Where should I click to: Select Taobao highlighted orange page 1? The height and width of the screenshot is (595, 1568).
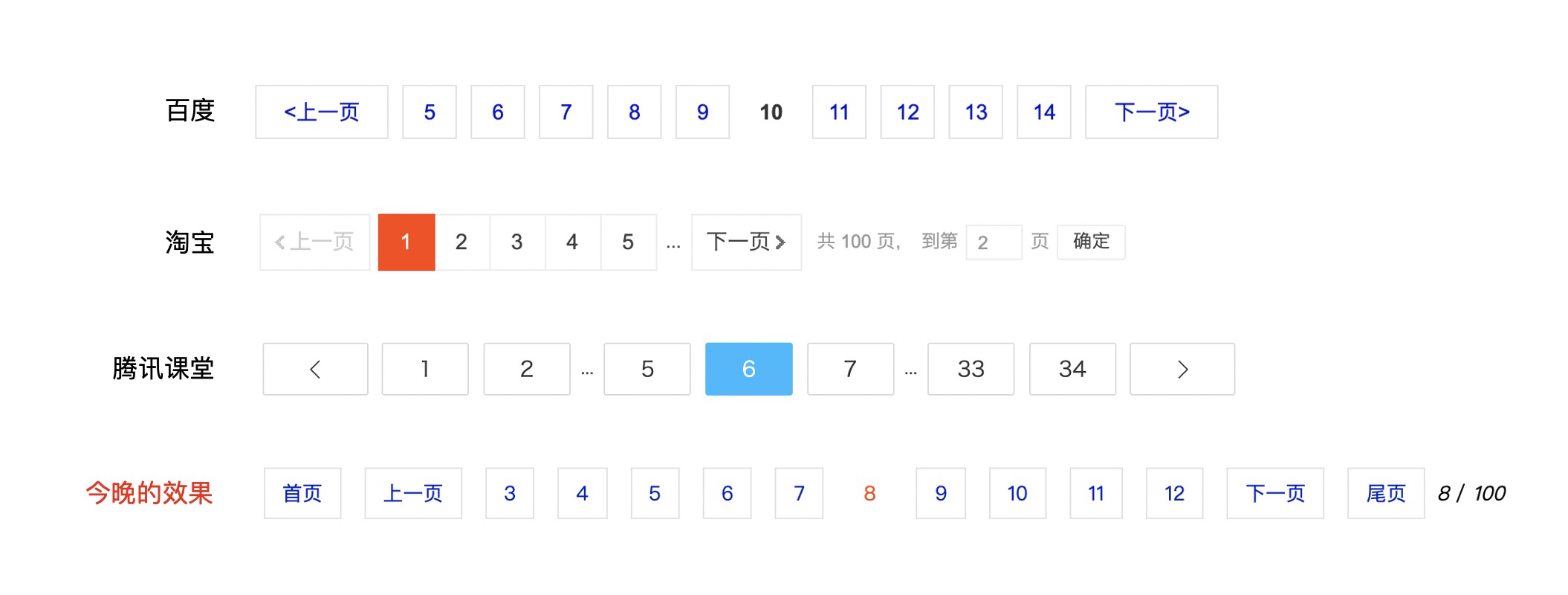pos(406,242)
